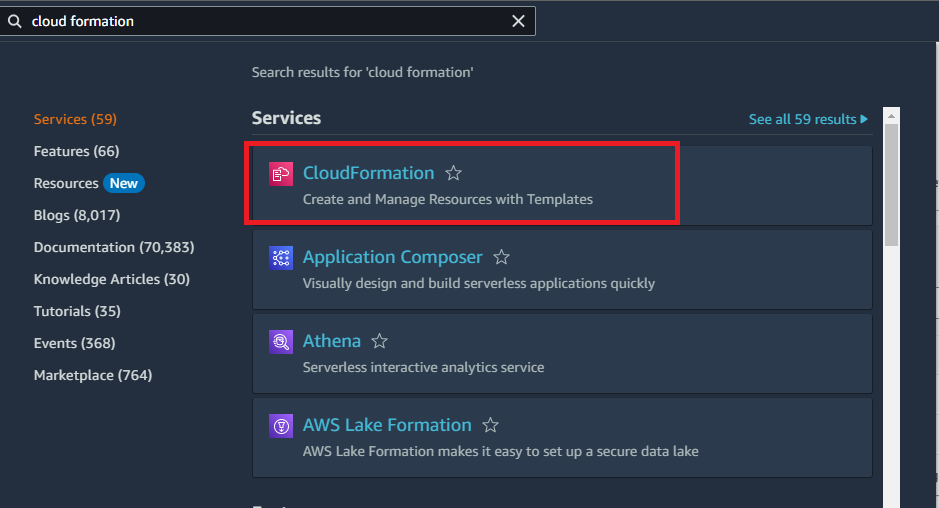The height and width of the screenshot is (508, 939).
Task: Open the CloudFormation service icon
Action: 281,174
